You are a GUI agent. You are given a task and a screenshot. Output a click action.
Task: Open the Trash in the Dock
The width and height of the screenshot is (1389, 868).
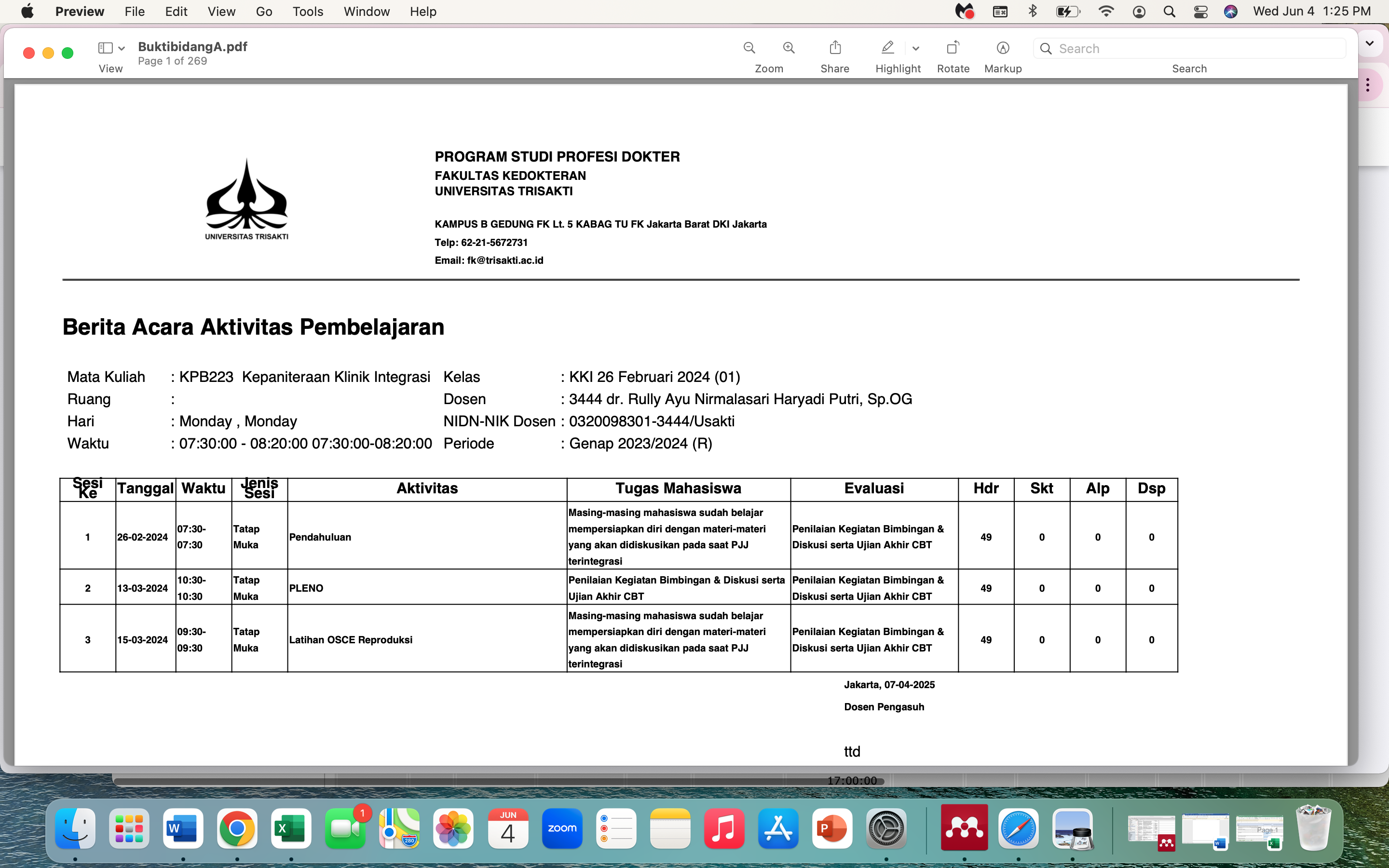pyautogui.click(x=1313, y=827)
